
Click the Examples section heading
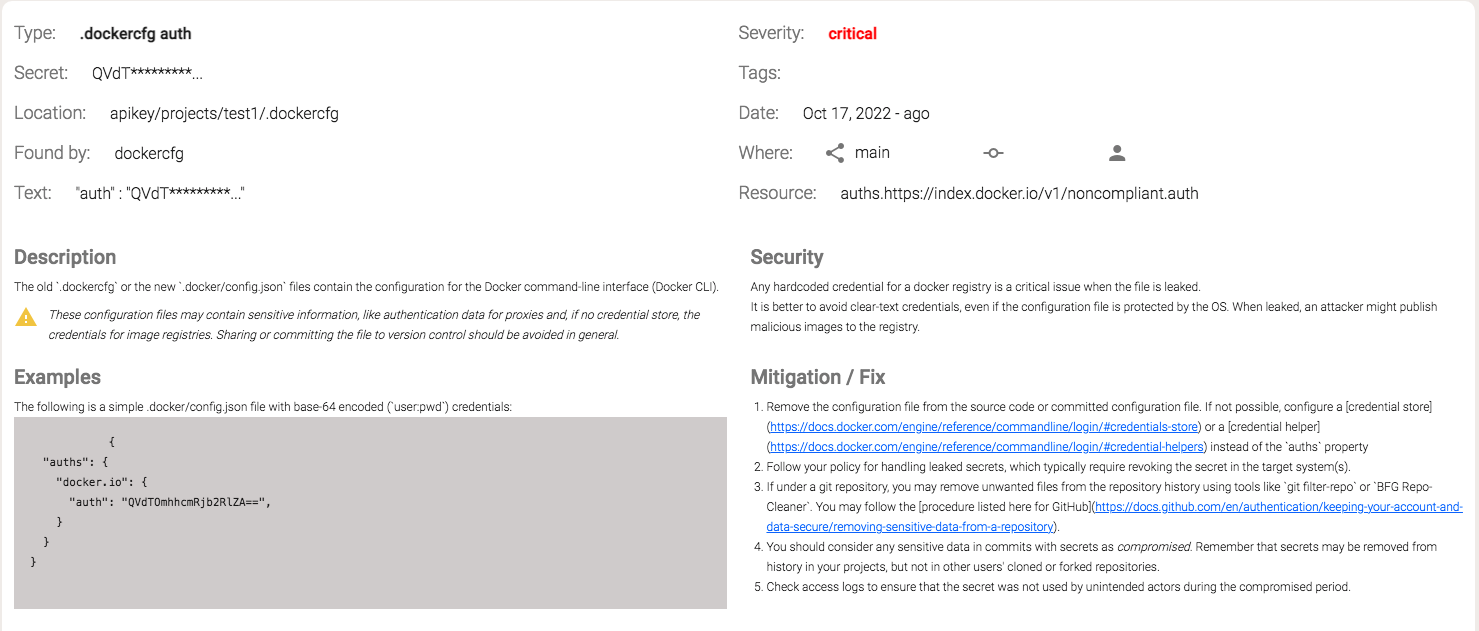(57, 377)
